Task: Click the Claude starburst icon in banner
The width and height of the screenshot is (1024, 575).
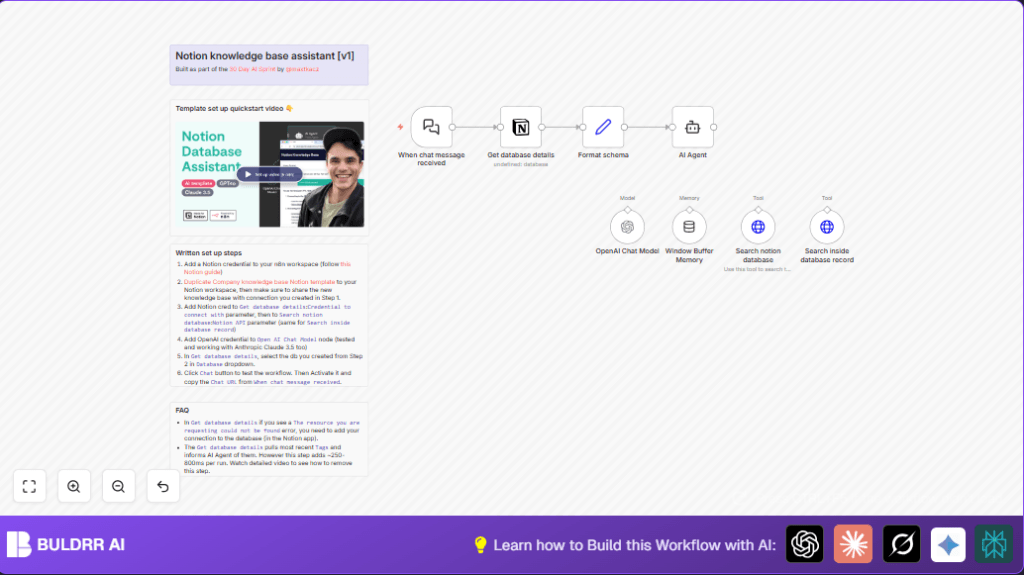Action: [x=853, y=544]
